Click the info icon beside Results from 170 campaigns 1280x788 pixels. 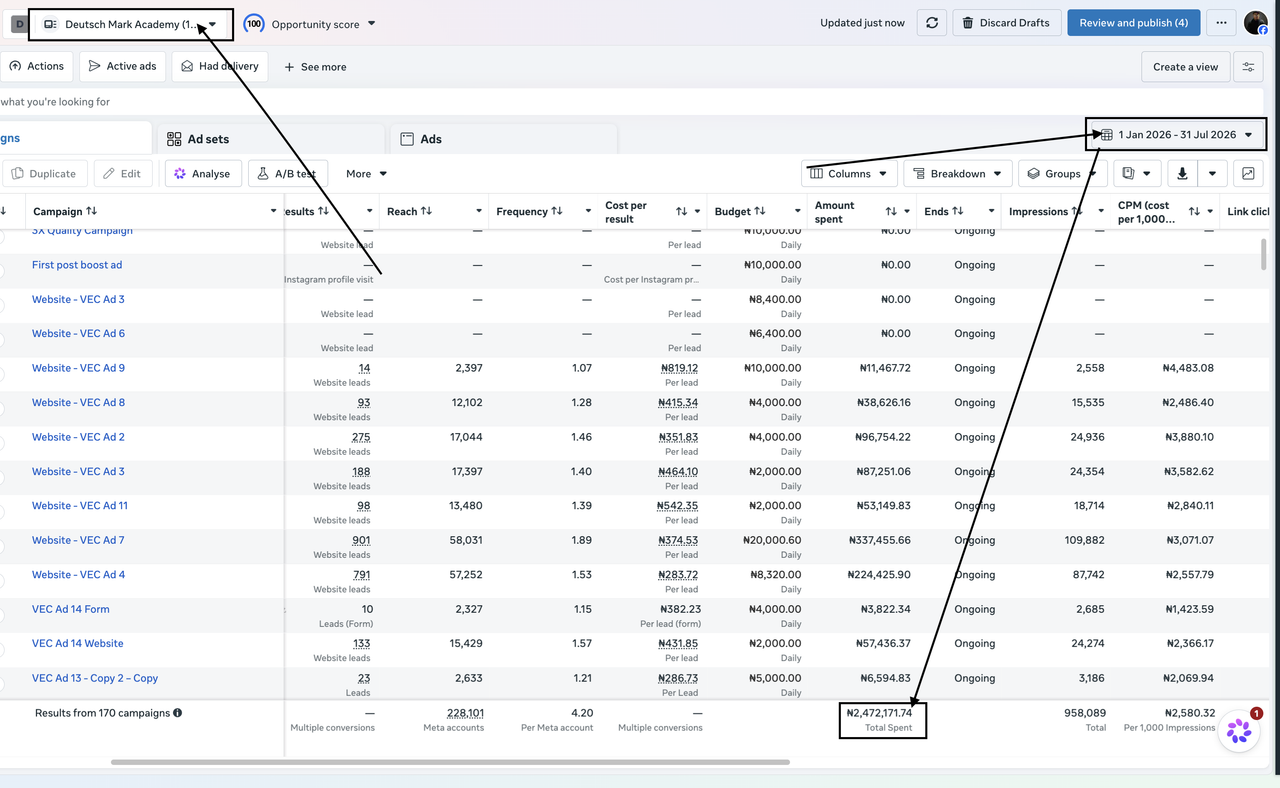click(178, 713)
